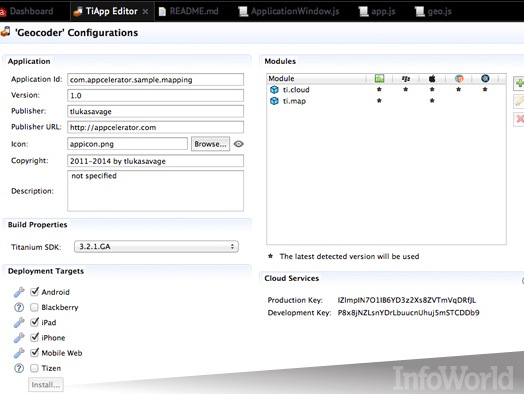Image resolution: width=524 pixels, height=394 pixels.
Task: Click the Production Key value
Action: coord(407,300)
